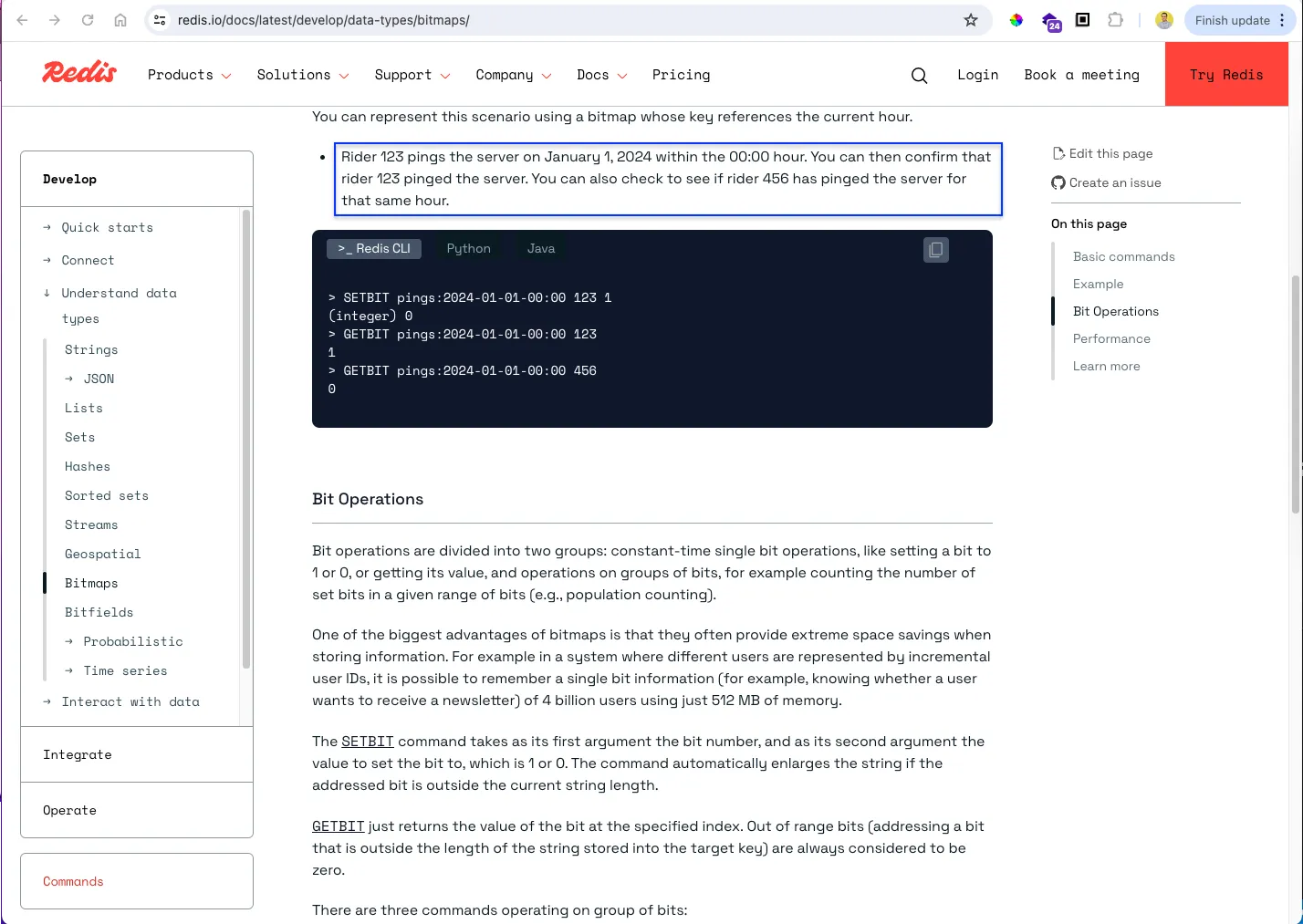Screen dimensions: 1303x924
Task: Click the sidebar navigation scrollbar
Action: pos(245,440)
